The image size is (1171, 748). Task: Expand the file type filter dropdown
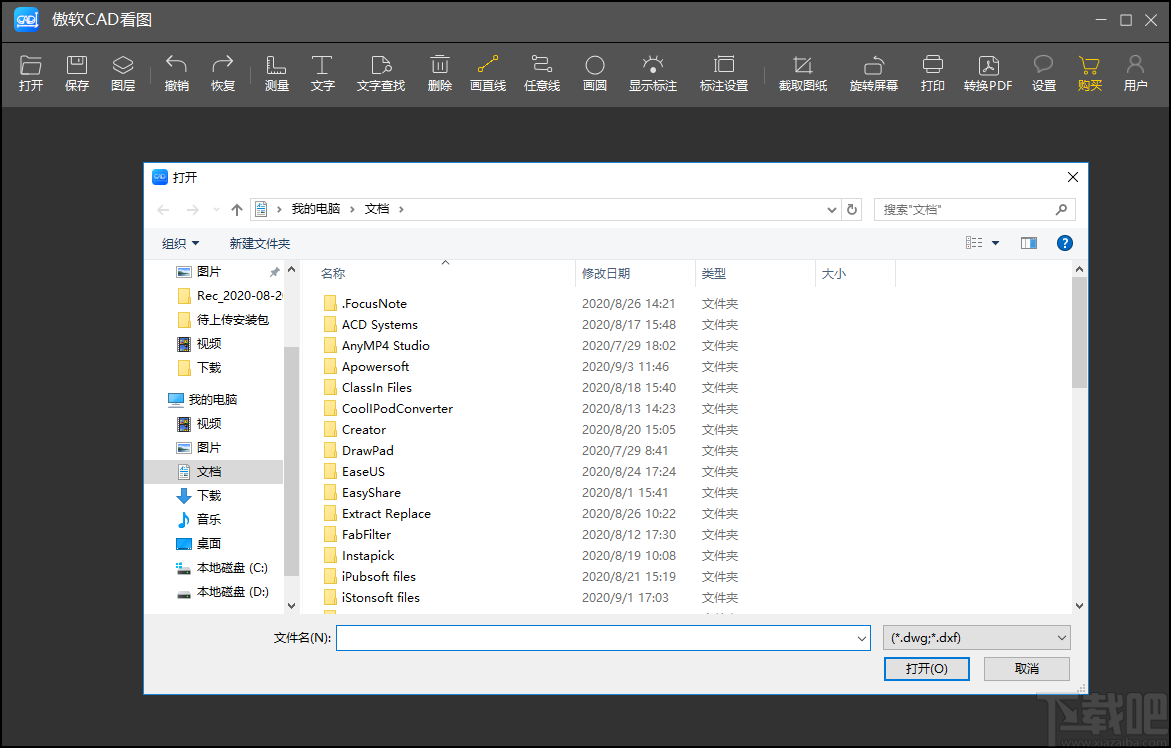pyautogui.click(x=976, y=637)
